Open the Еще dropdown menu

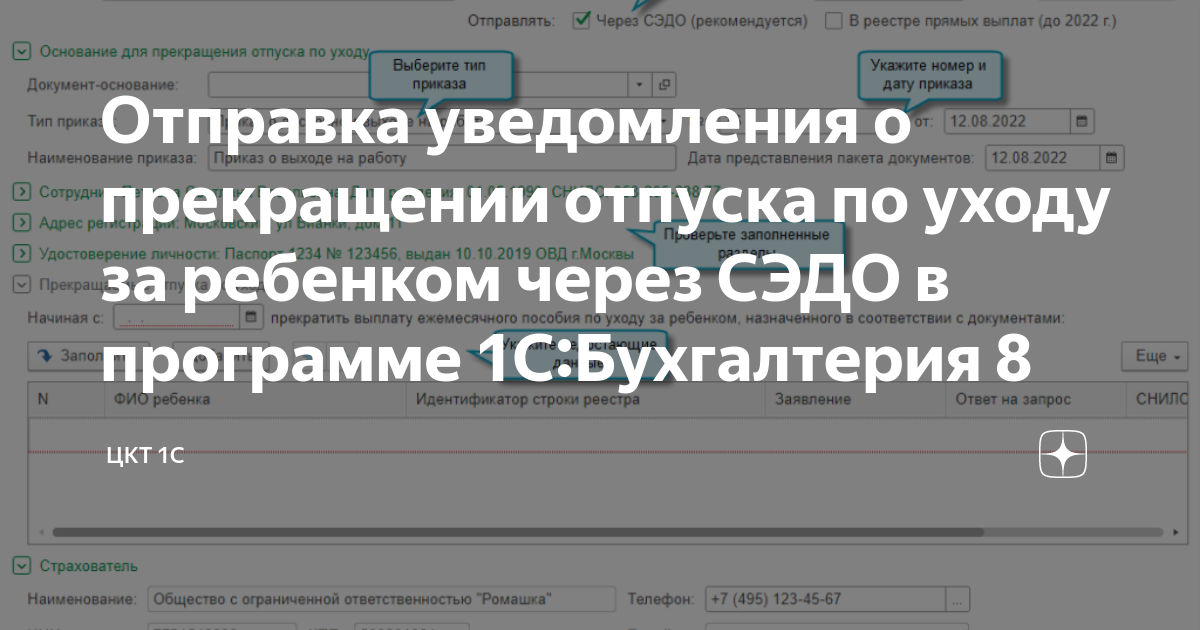[x=1155, y=356]
